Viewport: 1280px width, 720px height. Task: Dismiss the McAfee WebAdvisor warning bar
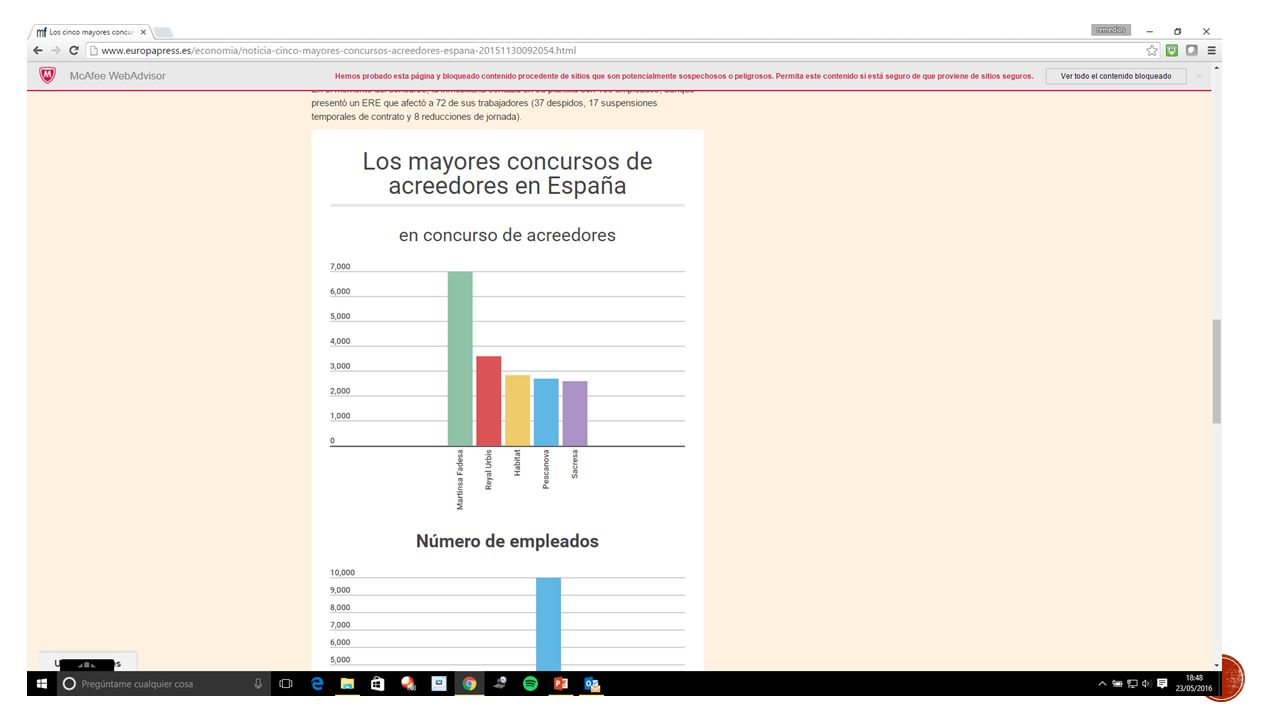[1199, 76]
